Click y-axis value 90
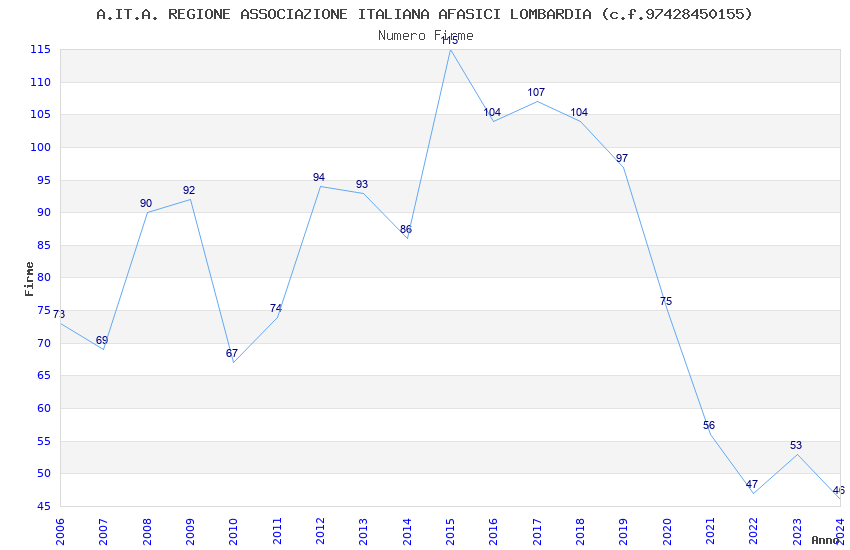This screenshot has width=850, height=550. coord(44,212)
